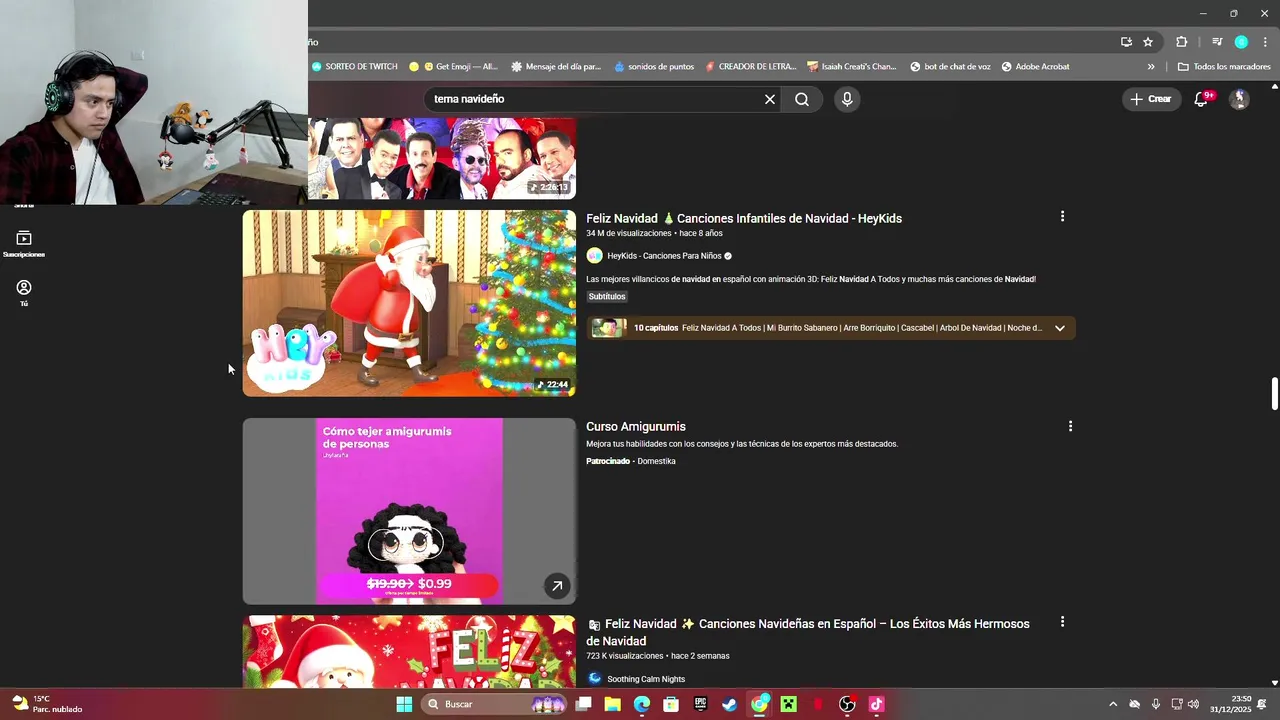
Task: Open bot de chat de voz bookmark
Action: pyautogui.click(x=950, y=67)
